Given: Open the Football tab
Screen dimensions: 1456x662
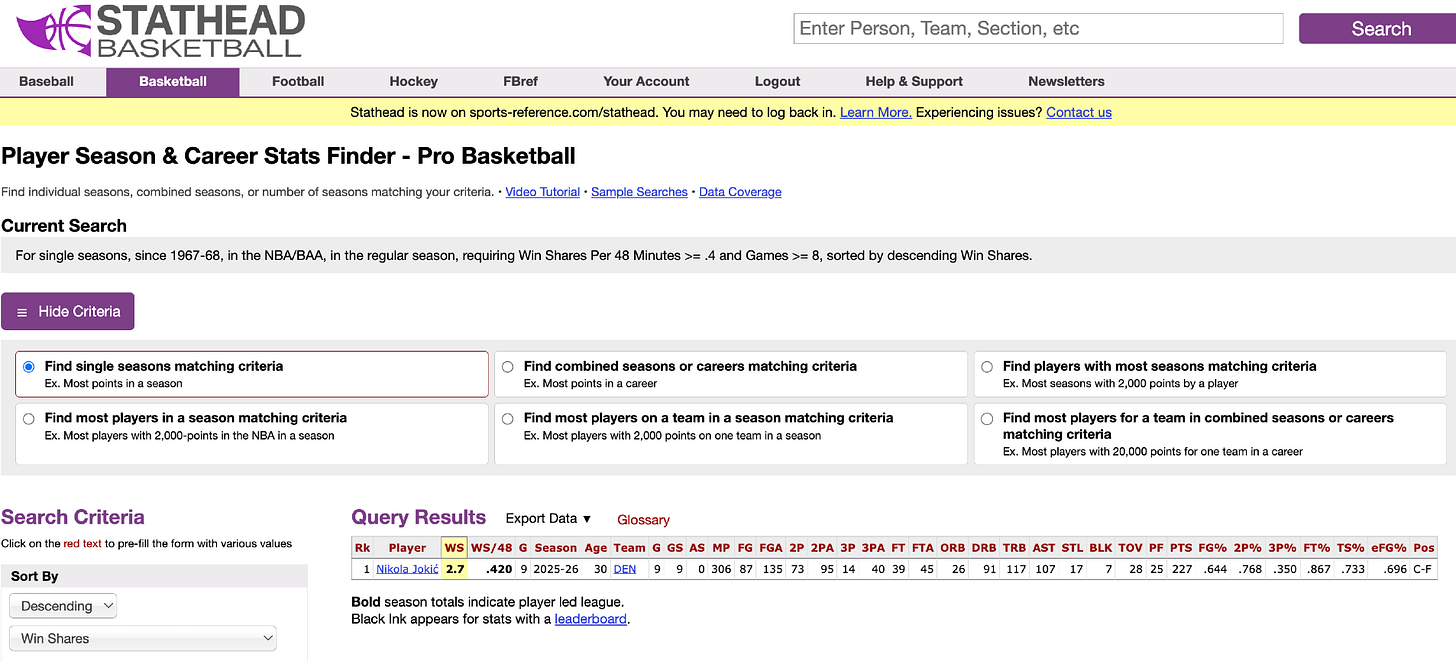Looking at the screenshot, I should click(x=298, y=82).
